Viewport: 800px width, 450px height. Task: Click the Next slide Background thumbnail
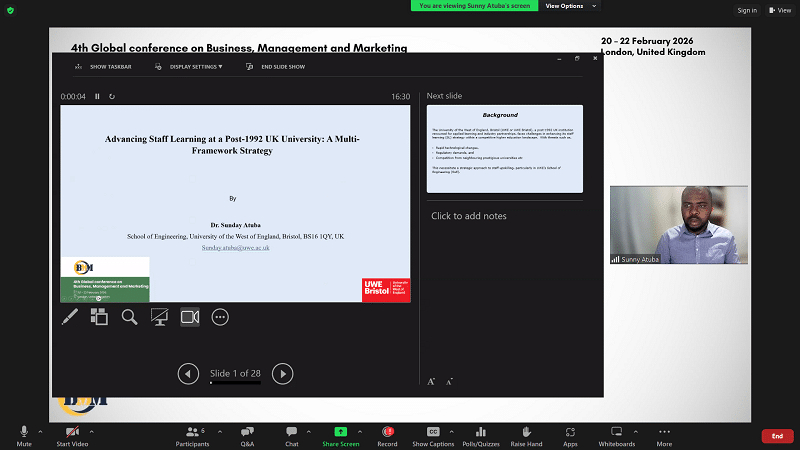point(504,148)
